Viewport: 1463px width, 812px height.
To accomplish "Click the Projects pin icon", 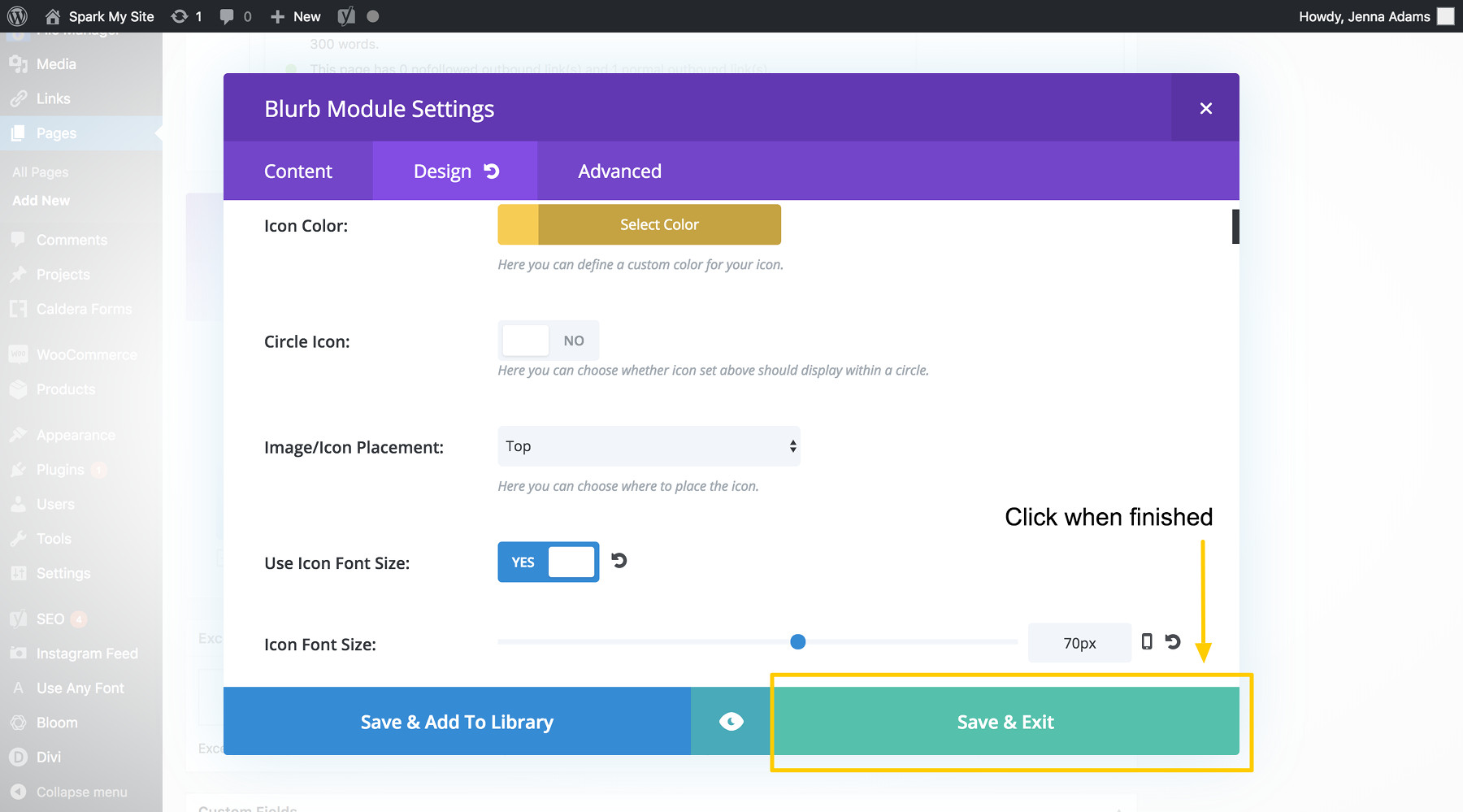I will click(18, 275).
